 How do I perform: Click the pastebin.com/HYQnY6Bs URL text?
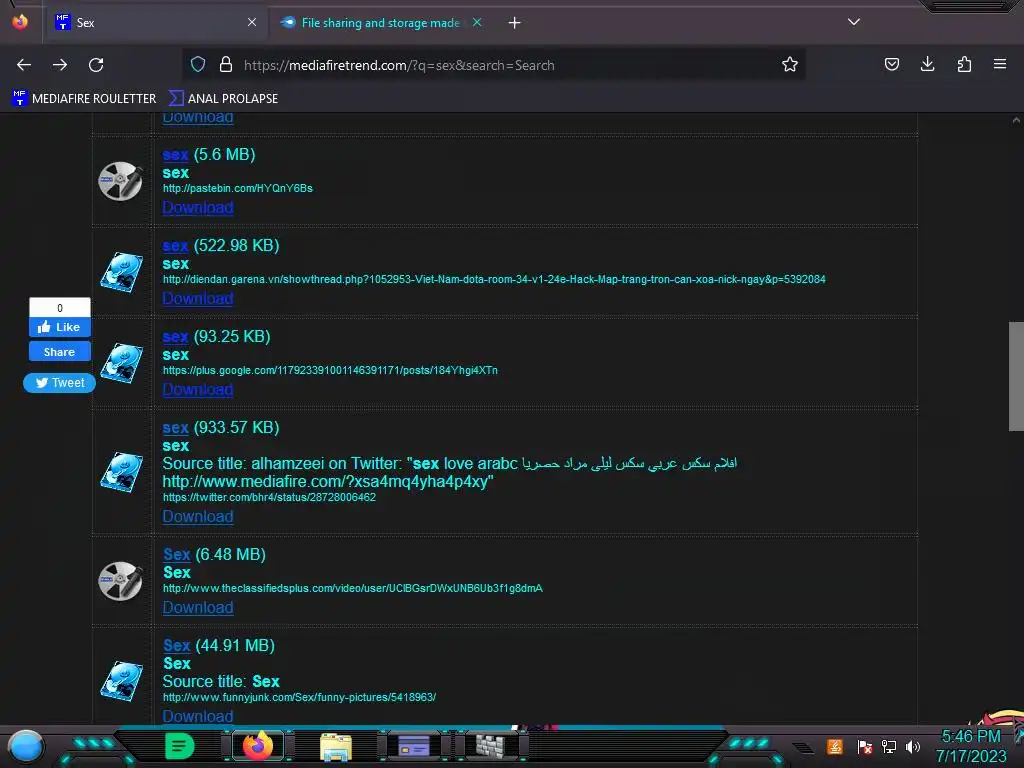(x=238, y=188)
